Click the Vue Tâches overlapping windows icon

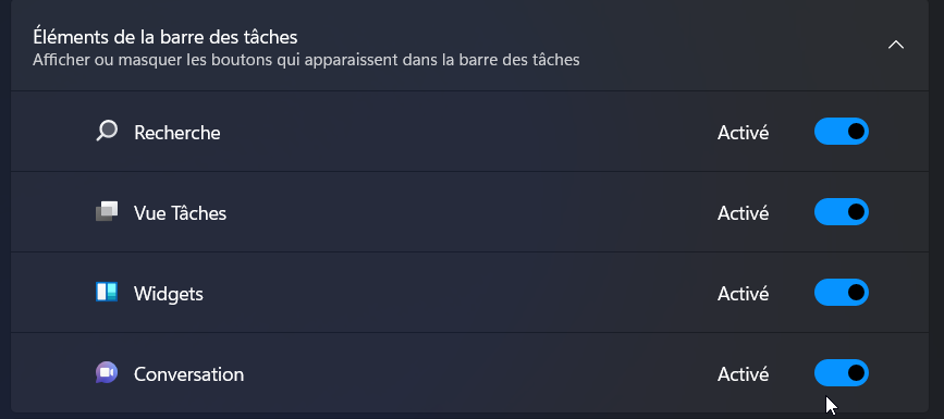[107, 212]
